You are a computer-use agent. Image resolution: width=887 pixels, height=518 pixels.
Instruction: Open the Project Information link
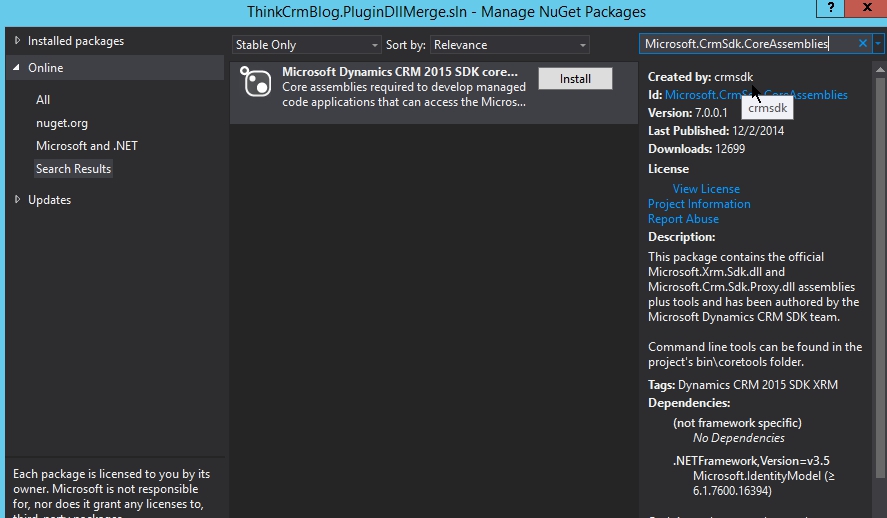[x=699, y=204]
